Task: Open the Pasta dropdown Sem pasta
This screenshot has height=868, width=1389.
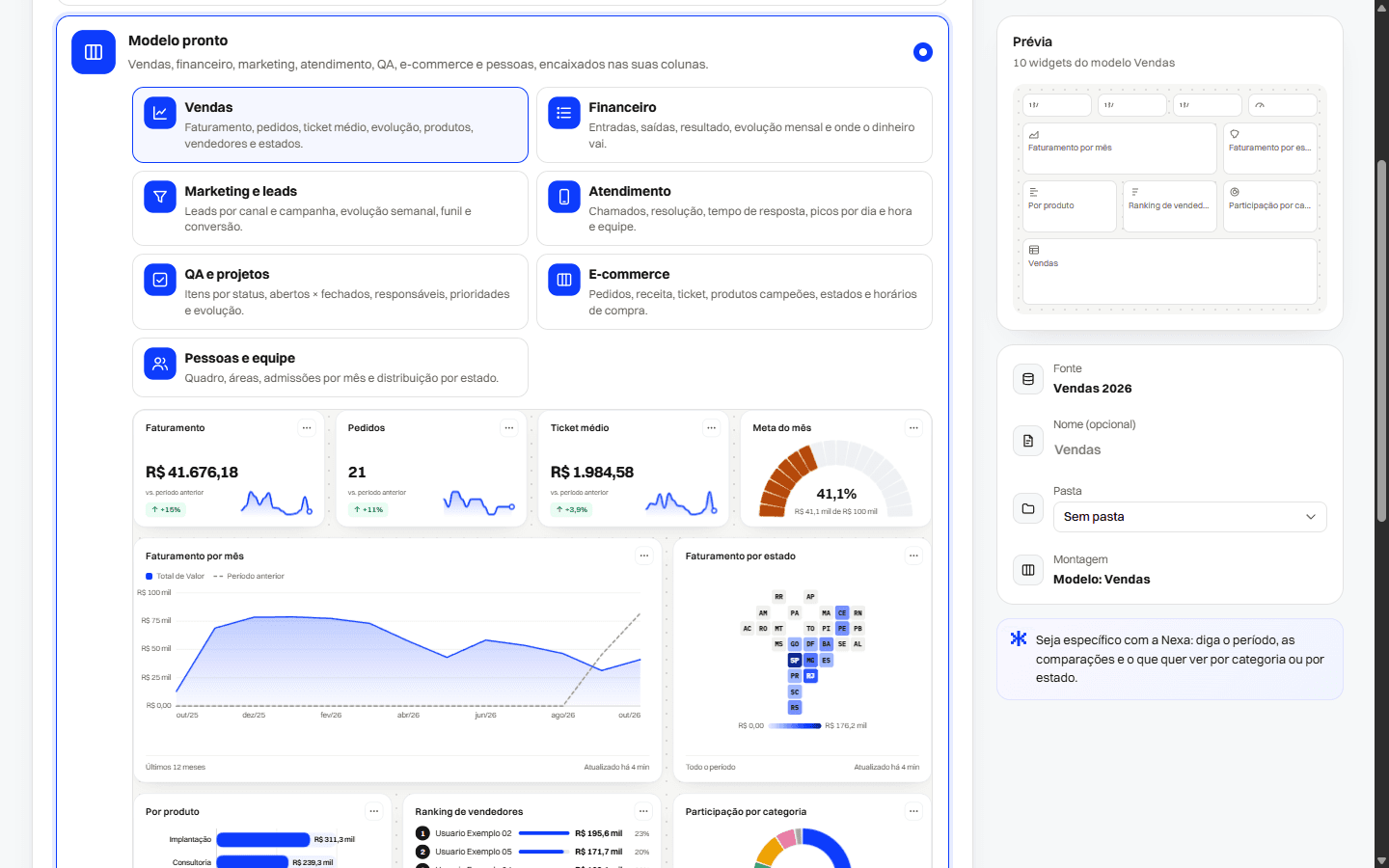Action: pos(1190,517)
